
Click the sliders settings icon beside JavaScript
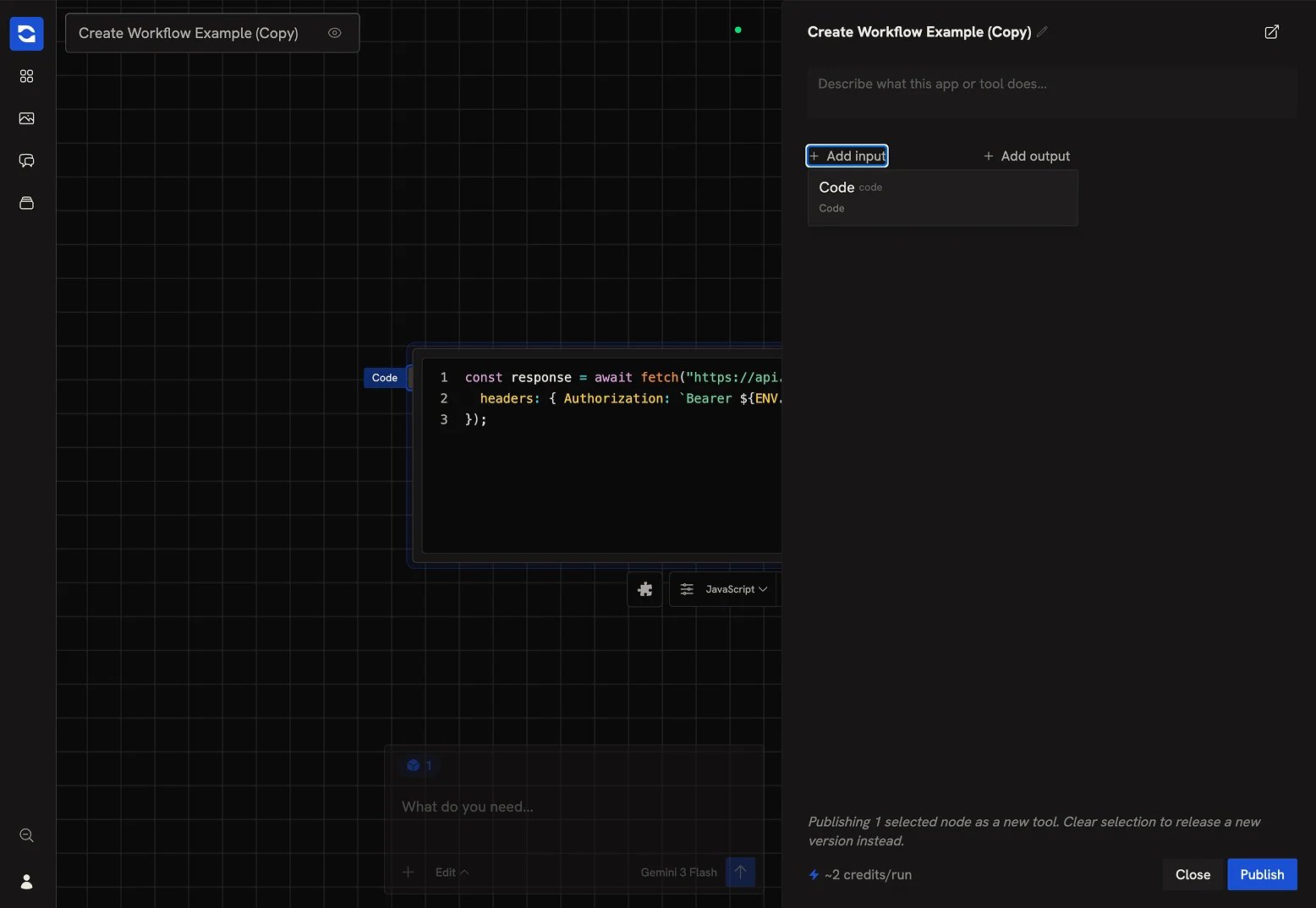(x=687, y=589)
